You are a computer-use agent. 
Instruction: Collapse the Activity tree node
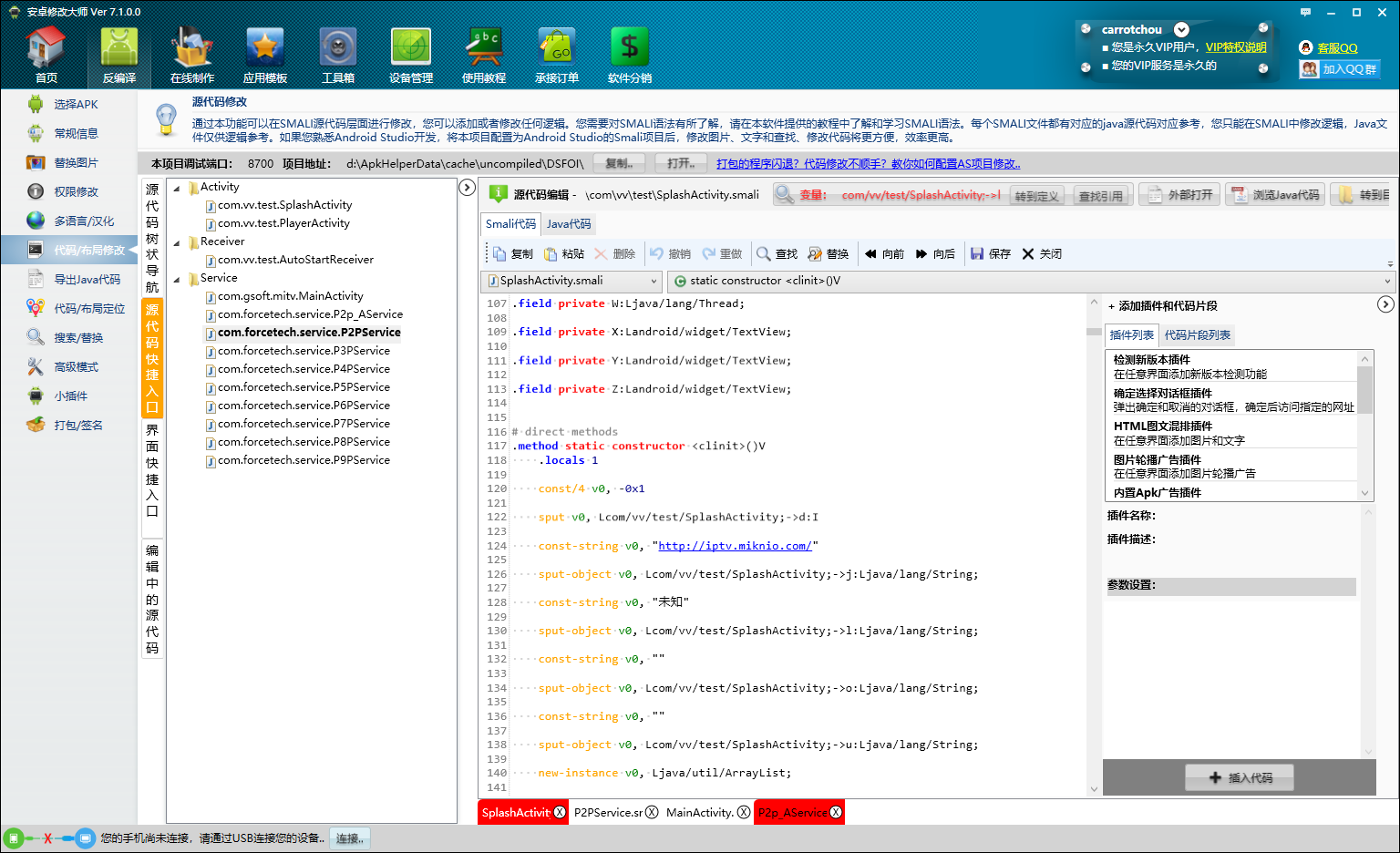[177, 188]
